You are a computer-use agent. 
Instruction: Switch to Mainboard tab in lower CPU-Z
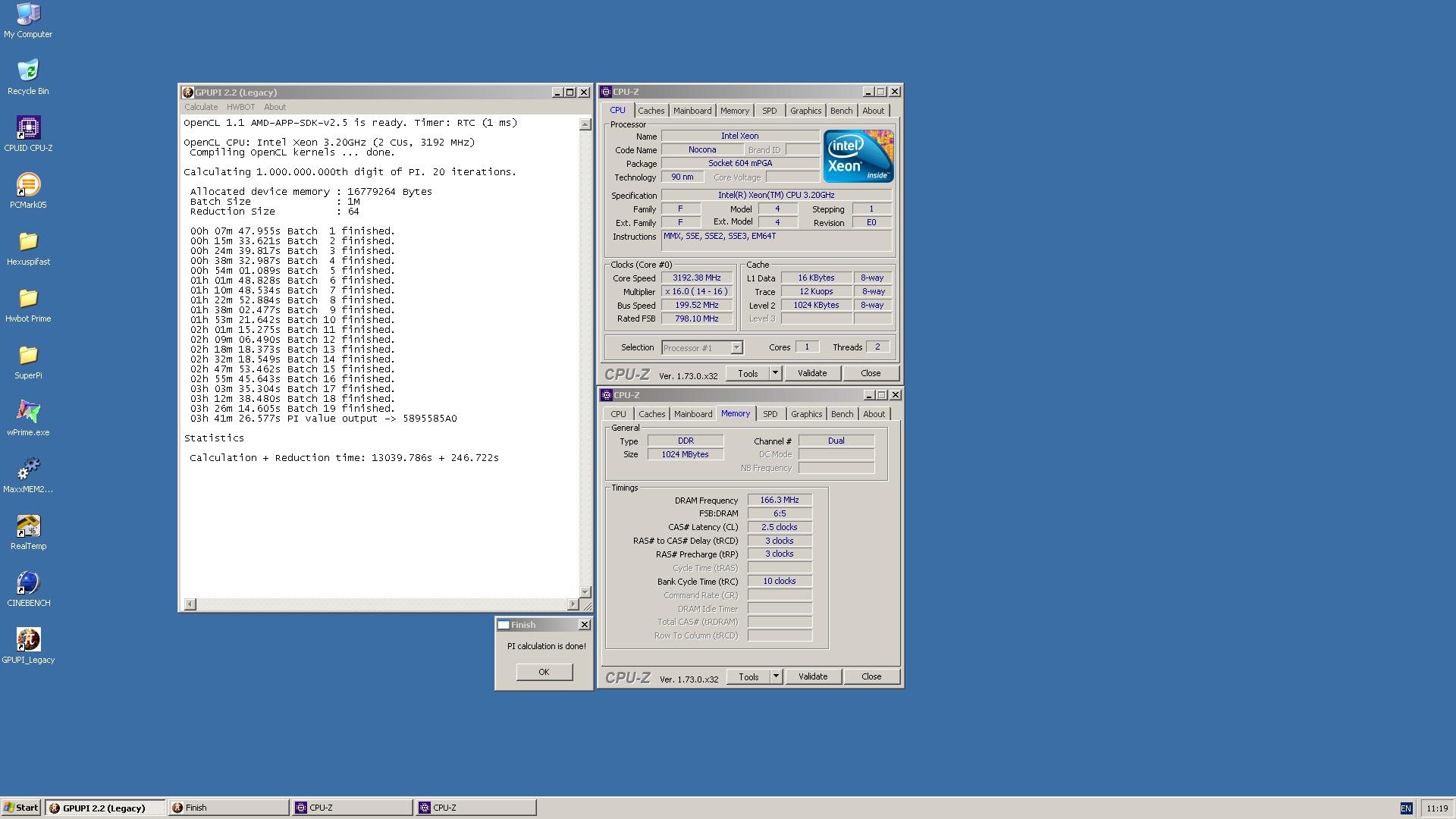693,414
